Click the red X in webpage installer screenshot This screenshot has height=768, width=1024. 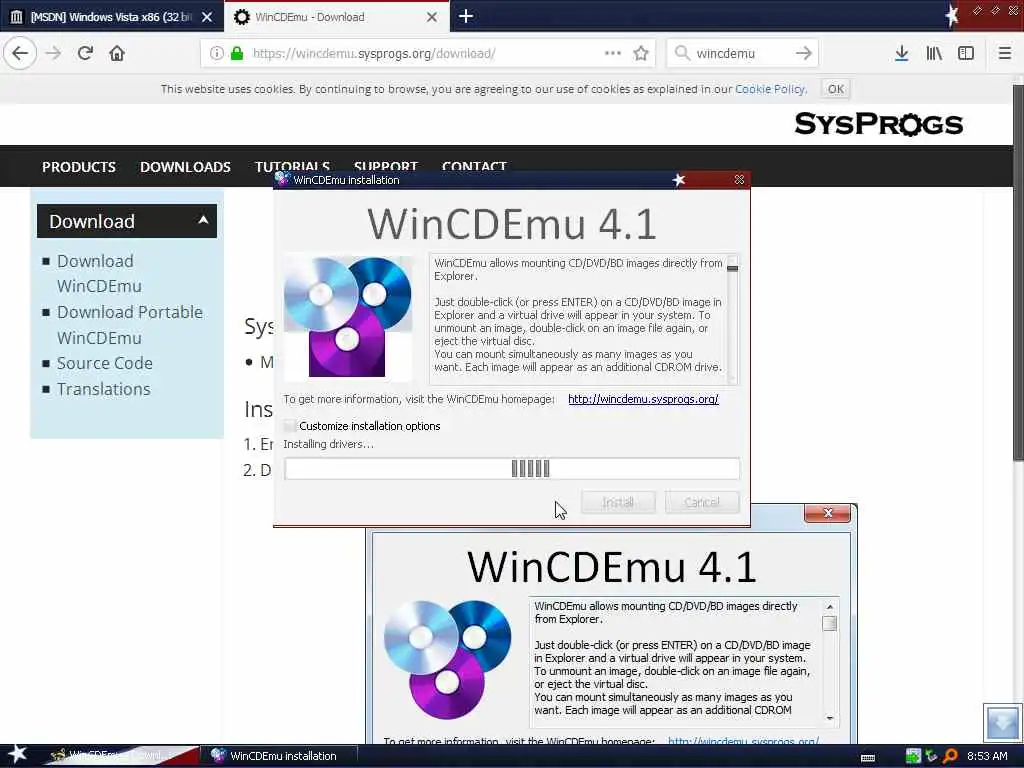tap(827, 513)
